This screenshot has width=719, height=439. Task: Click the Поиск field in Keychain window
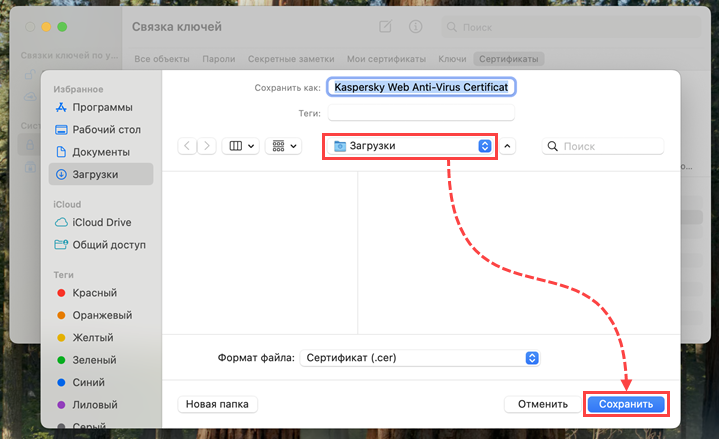(x=571, y=27)
